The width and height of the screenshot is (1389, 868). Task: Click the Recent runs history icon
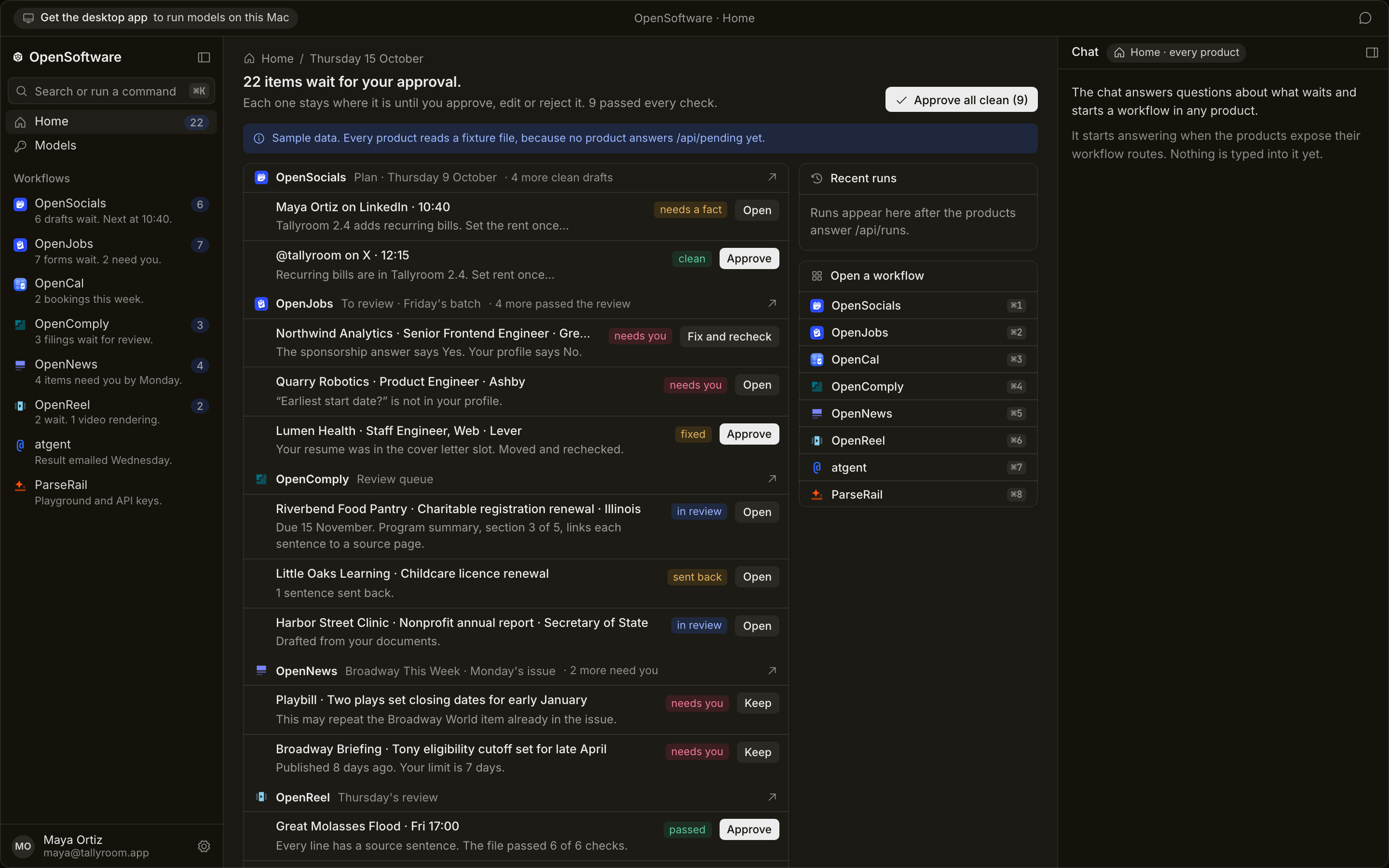(817, 178)
